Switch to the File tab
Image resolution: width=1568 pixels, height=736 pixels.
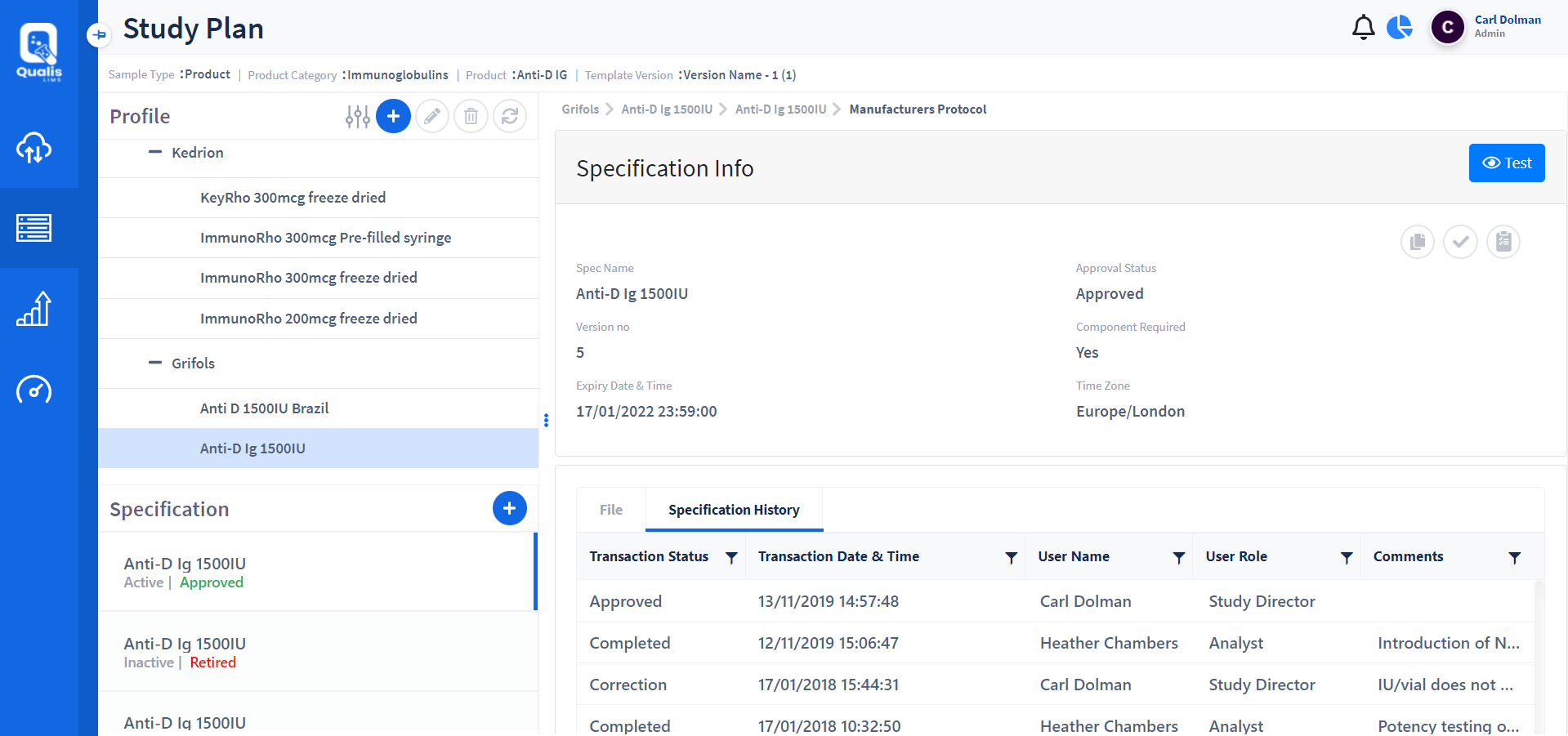[x=610, y=509]
